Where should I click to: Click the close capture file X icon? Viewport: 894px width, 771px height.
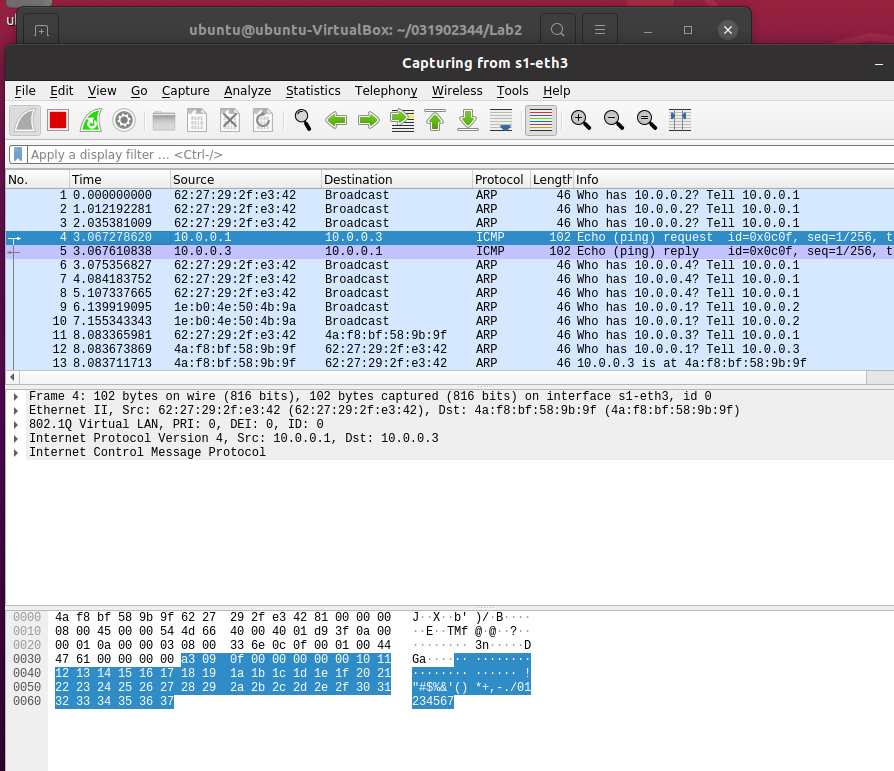[230, 120]
